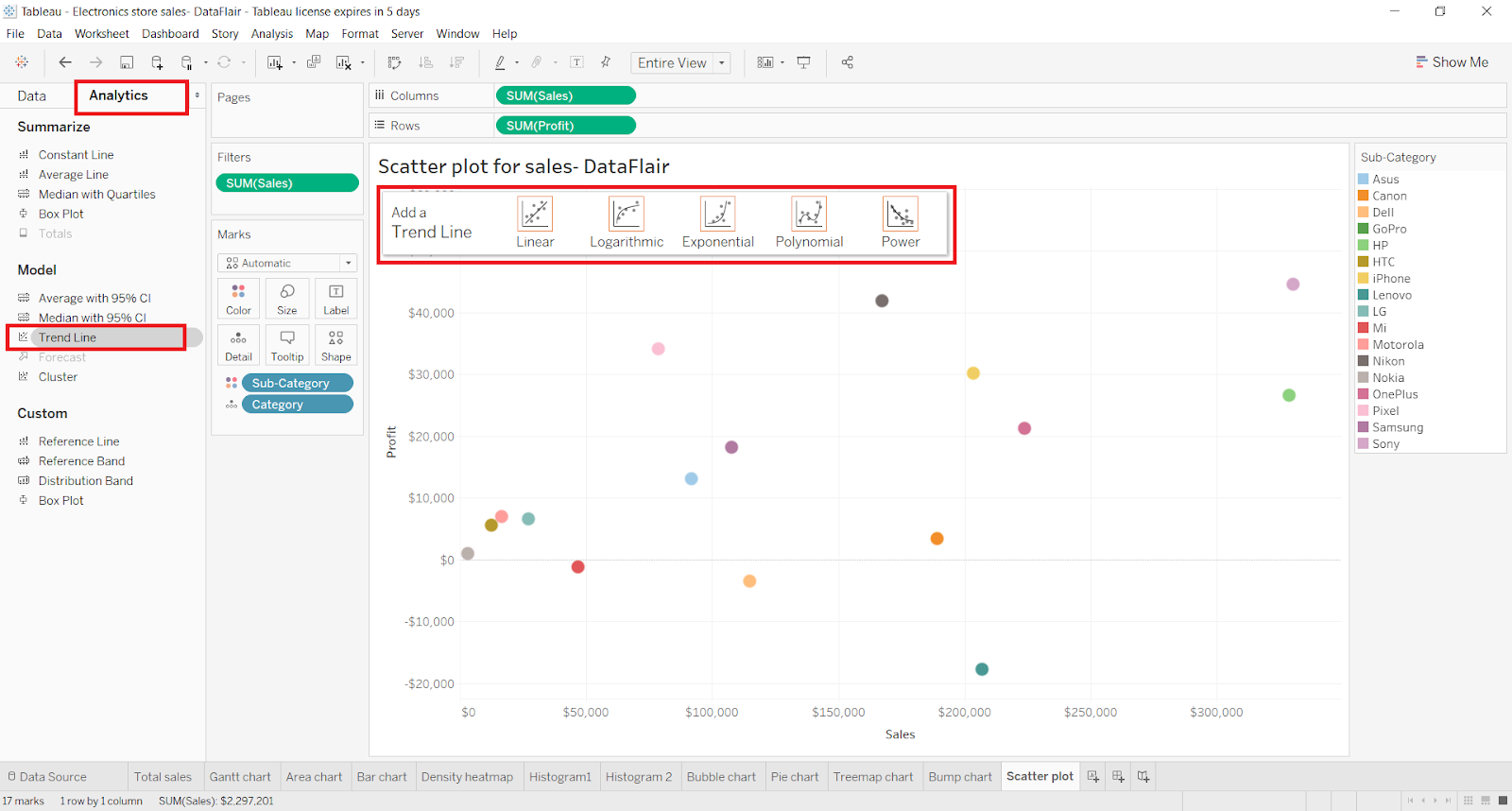Add a new data source icon
The image size is (1512, 811).
pos(157,62)
